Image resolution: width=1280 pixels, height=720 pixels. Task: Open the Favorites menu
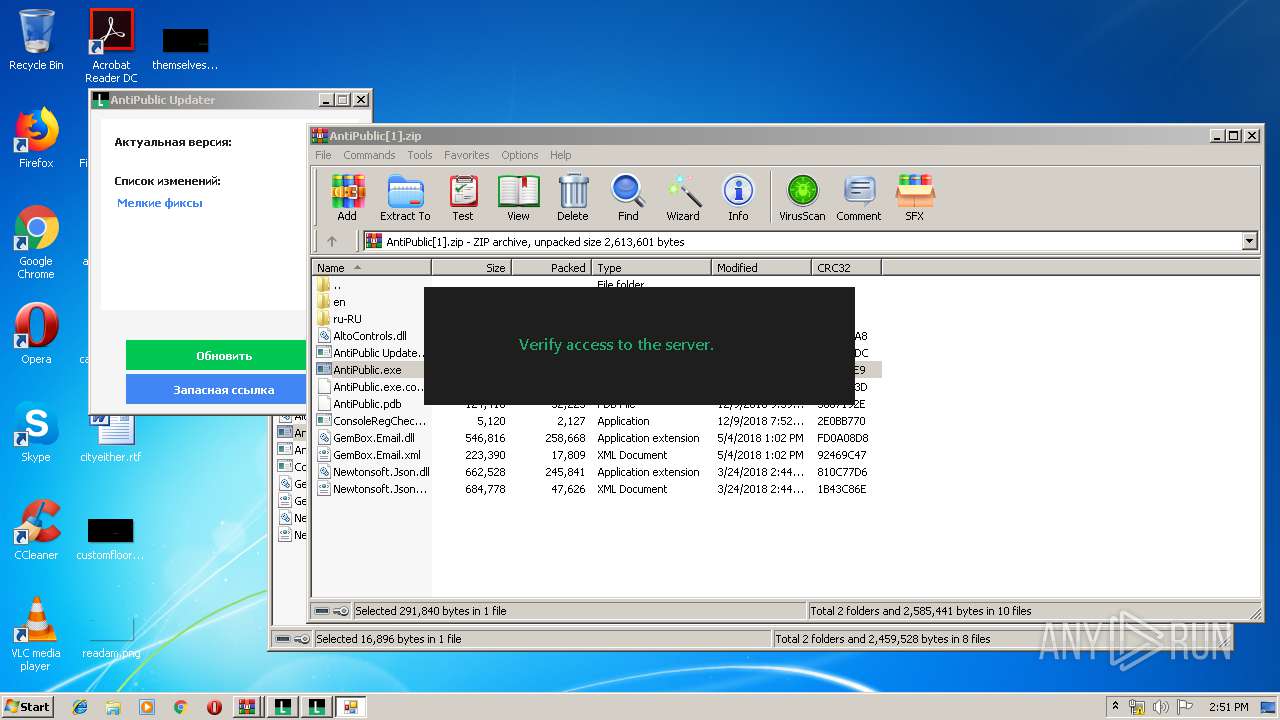(x=467, y=155)
